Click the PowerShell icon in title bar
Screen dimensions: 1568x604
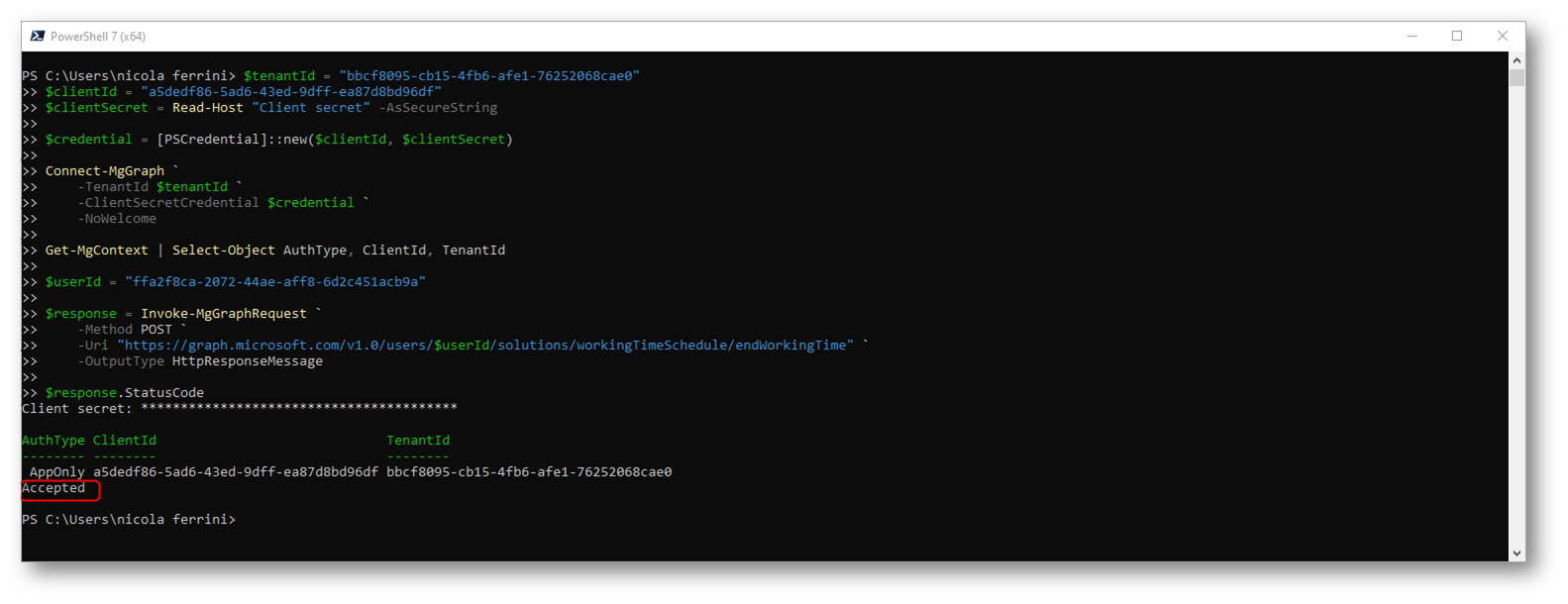tap(38, 36)
